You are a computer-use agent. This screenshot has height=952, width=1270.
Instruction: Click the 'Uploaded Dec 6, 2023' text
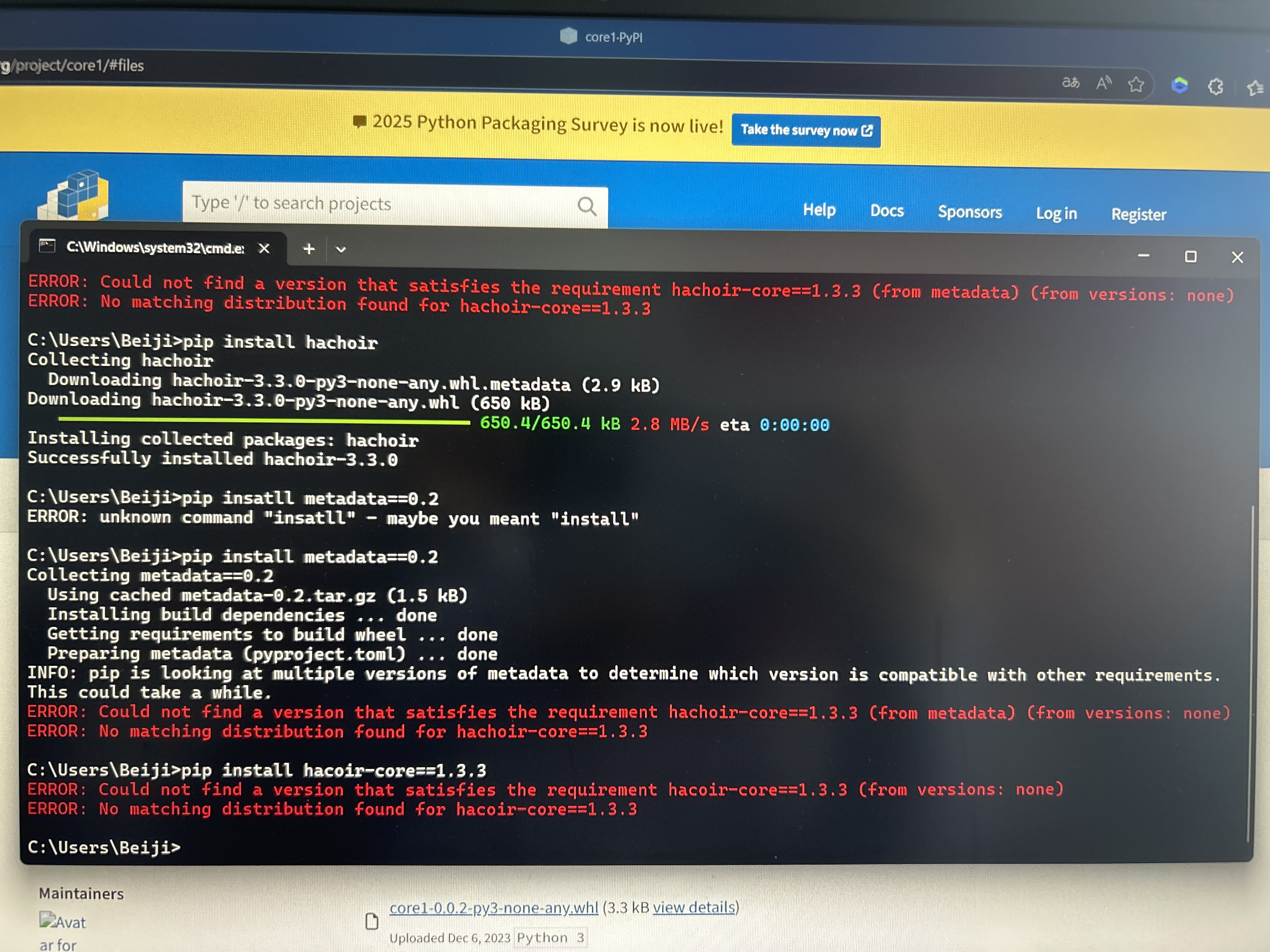tap(449, 938)
